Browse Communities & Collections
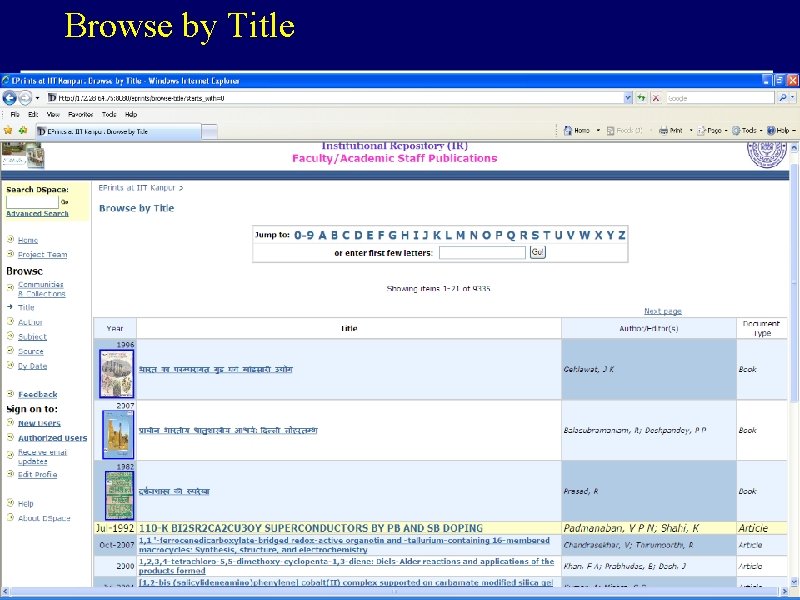 point(41,289)
